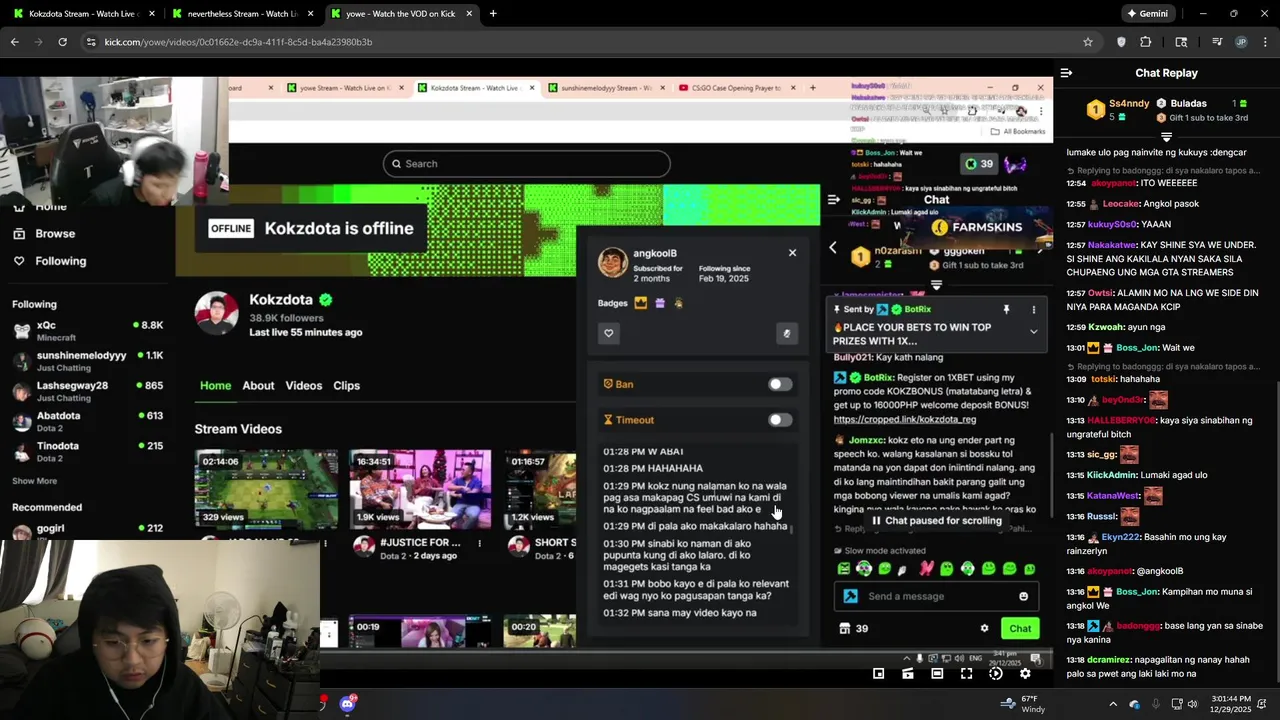Toggle the Ban switch for angkoolB
The image size is (1280, 720).
pos(780,384)
